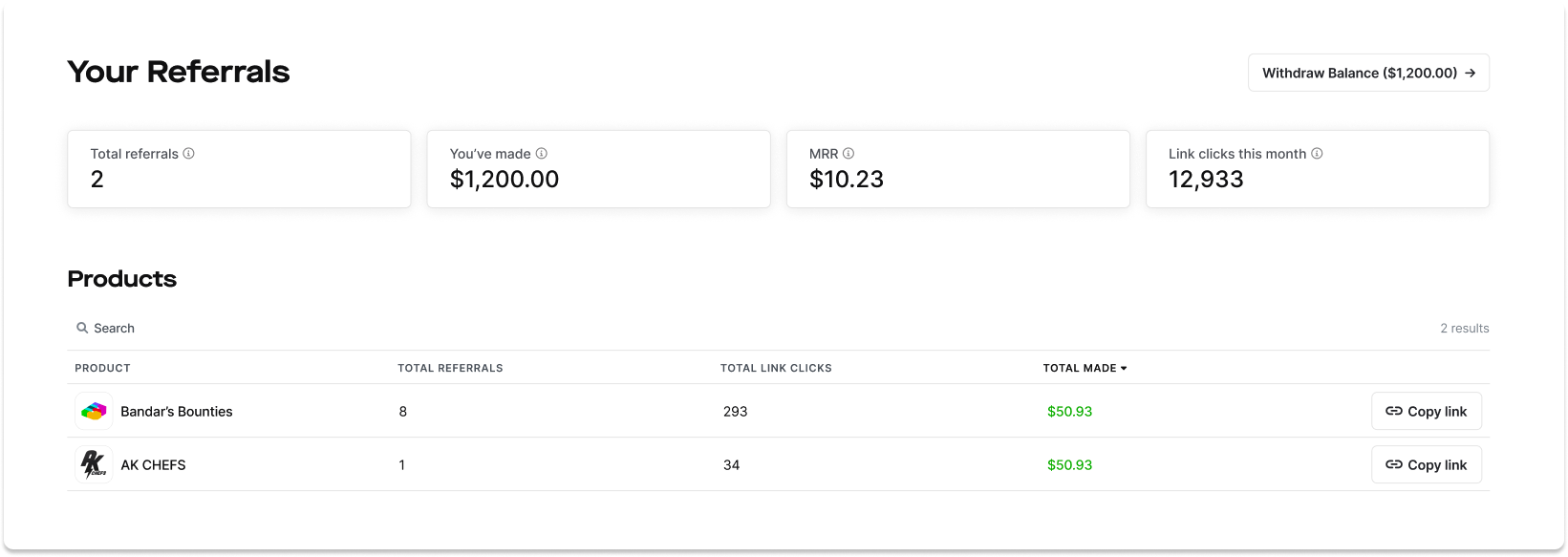
Task: Sort by the Total Referrals column header
Action: click(x=450, y=368)
